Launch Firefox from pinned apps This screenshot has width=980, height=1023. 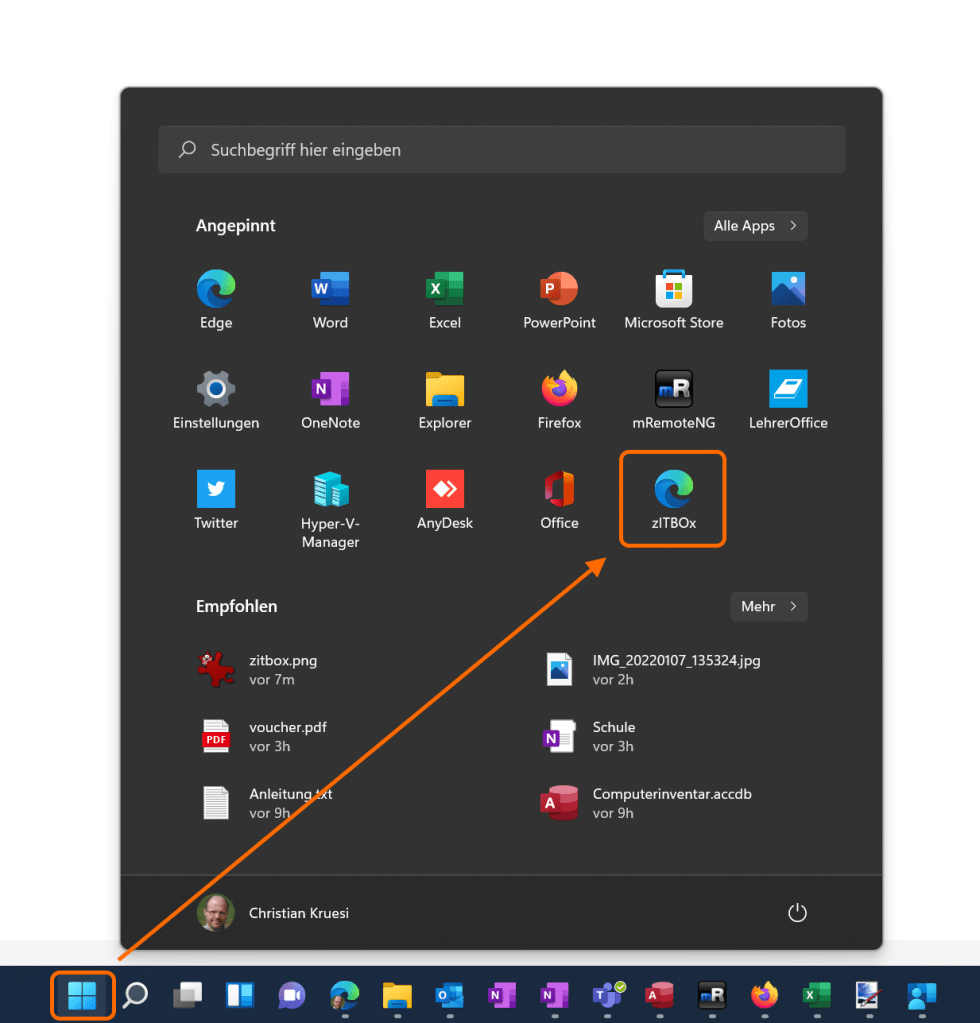click(559, 399)
